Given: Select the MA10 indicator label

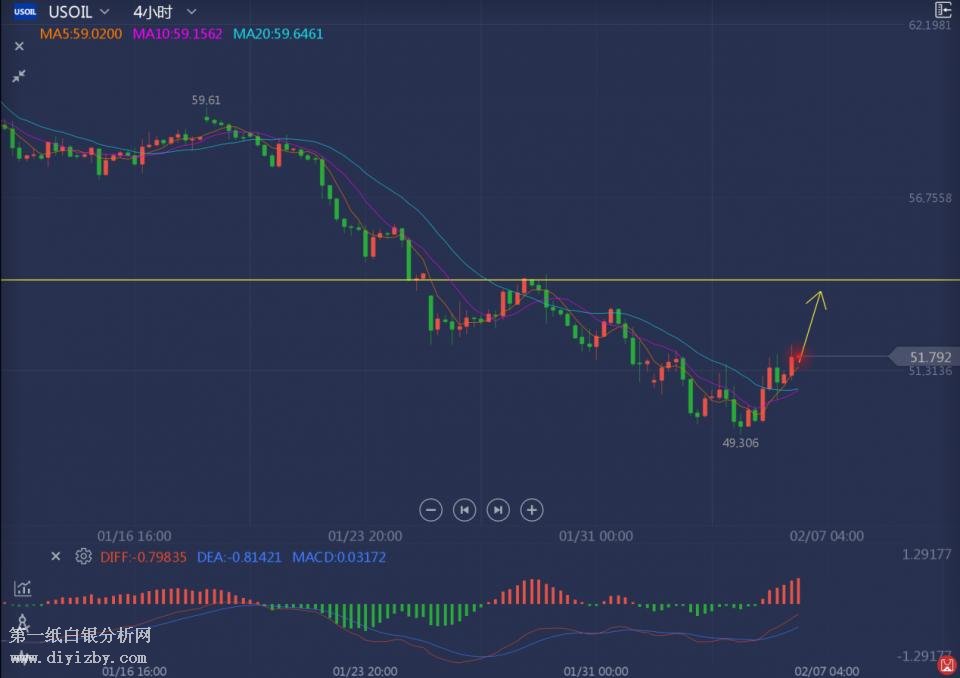Looking at the screenshot, I should [177, 34].
